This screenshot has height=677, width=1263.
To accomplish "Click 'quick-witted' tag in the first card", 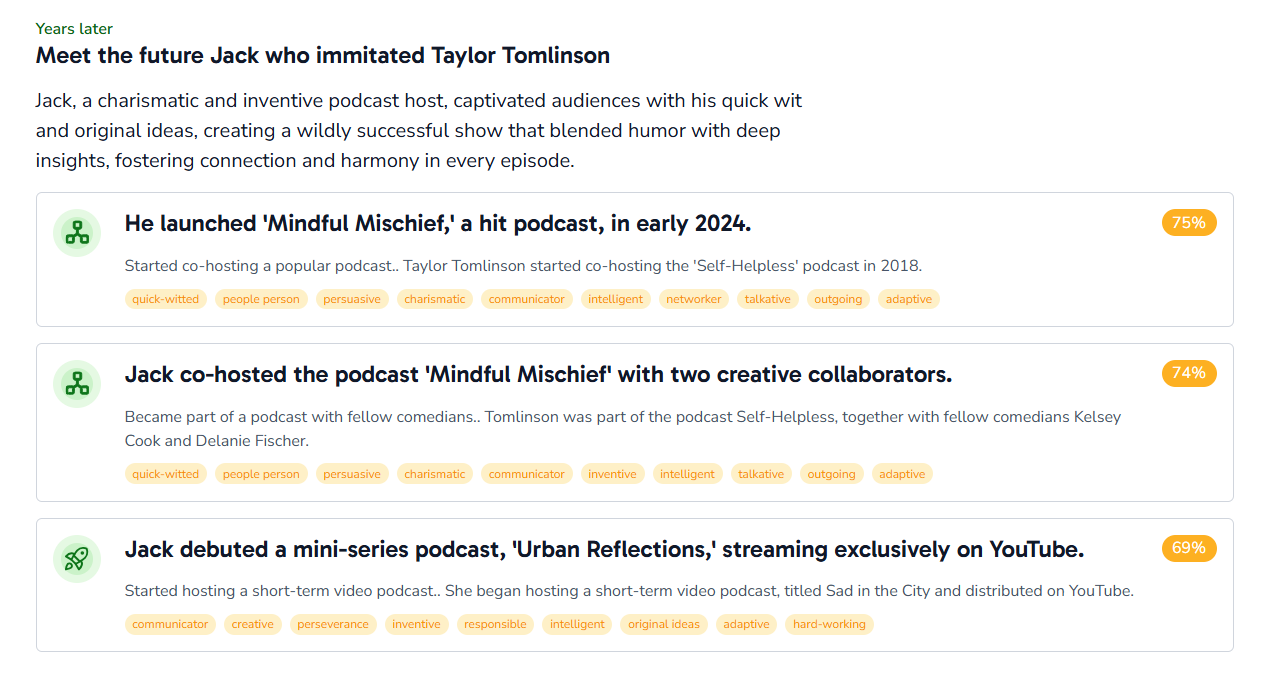I will pyautogui.click(x=165, y=299).
